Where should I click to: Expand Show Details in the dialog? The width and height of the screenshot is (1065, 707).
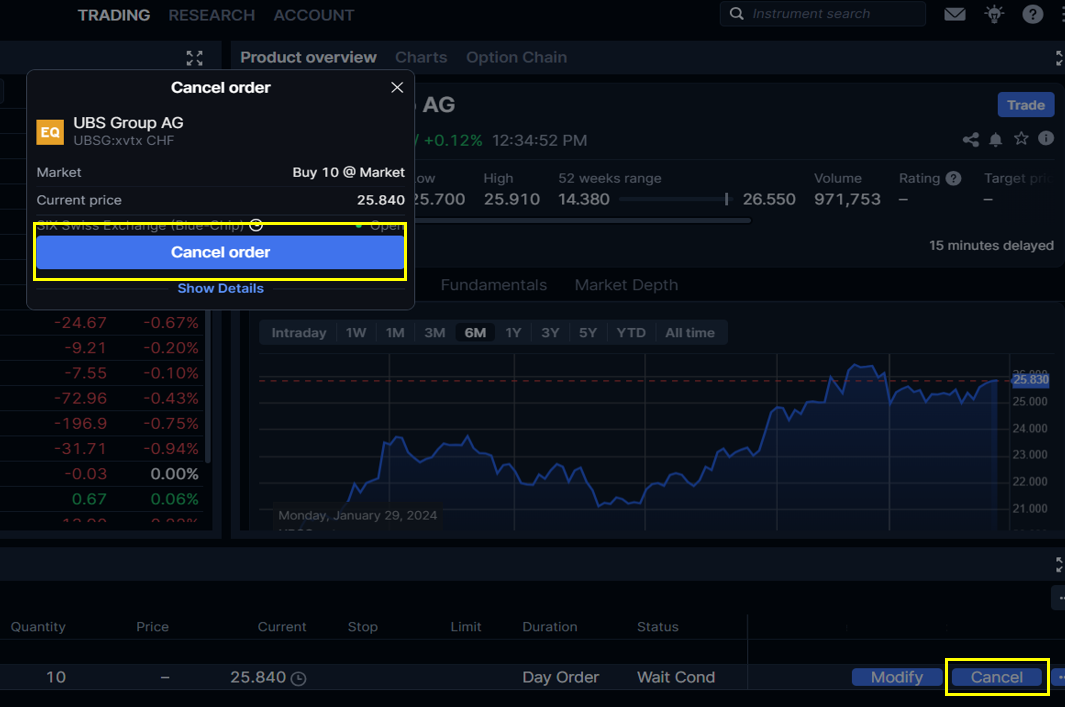point(221,288)
